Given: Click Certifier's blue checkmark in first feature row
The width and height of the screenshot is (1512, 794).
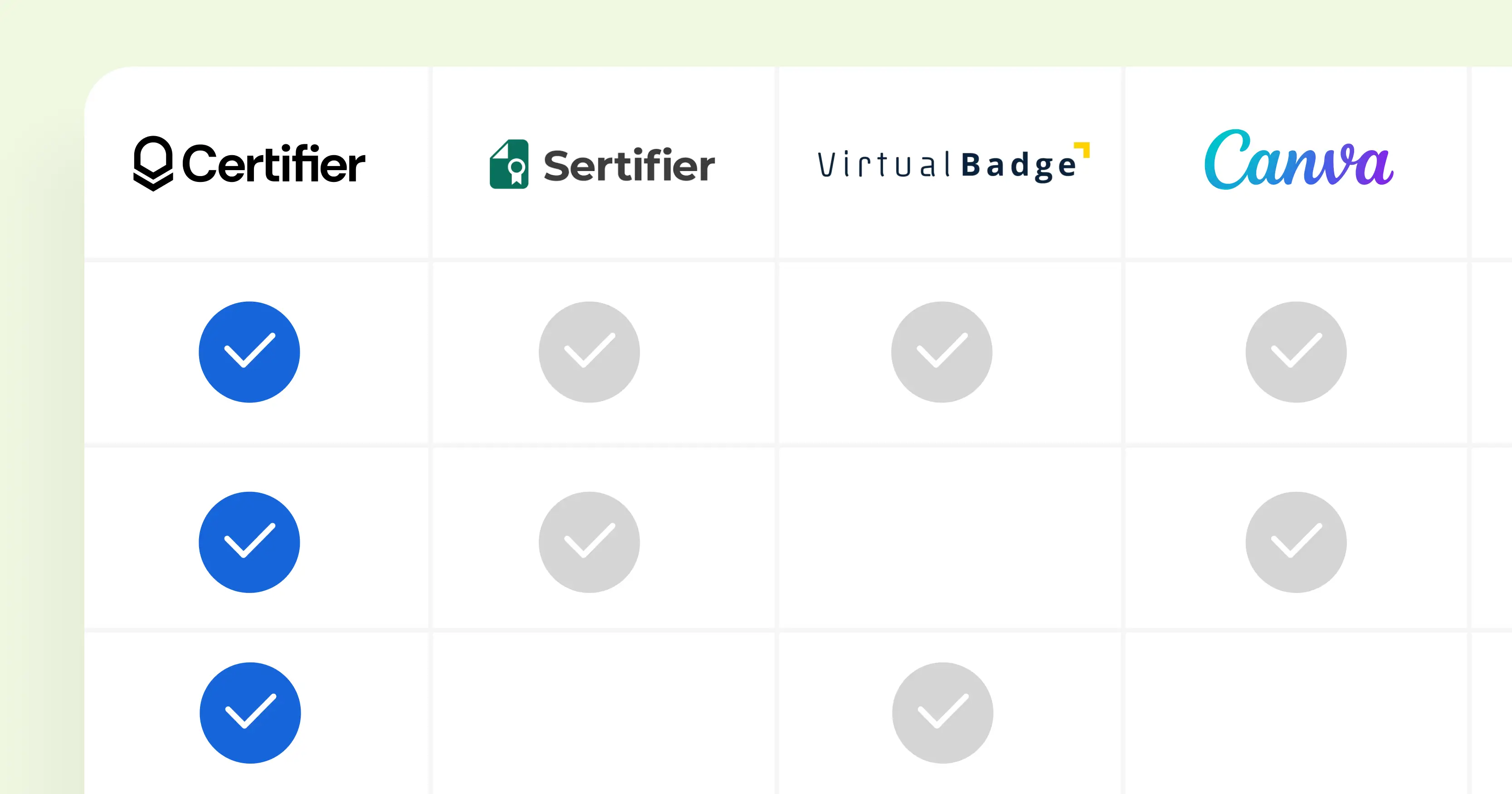Looking at the screenshot, I should point(249,352).
